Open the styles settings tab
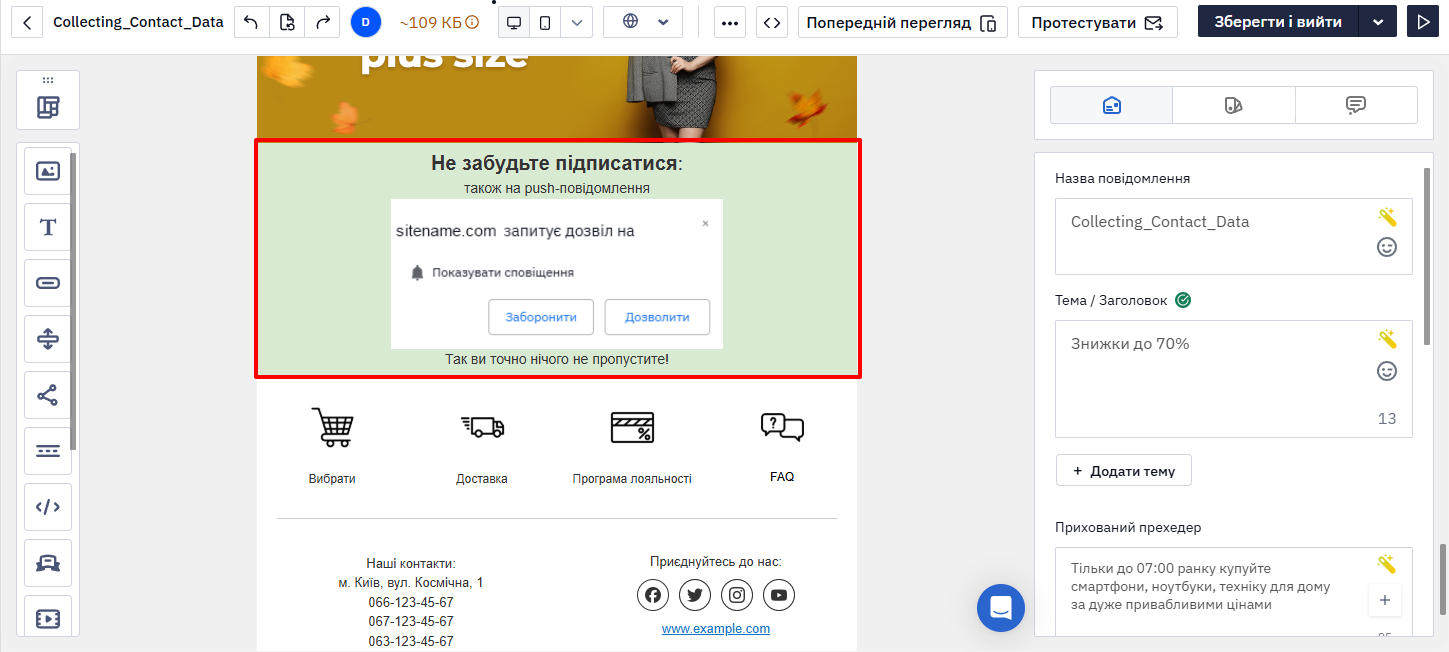Screen dimensions: 1449x652 pyautogui.click(x=1234, y=105)
